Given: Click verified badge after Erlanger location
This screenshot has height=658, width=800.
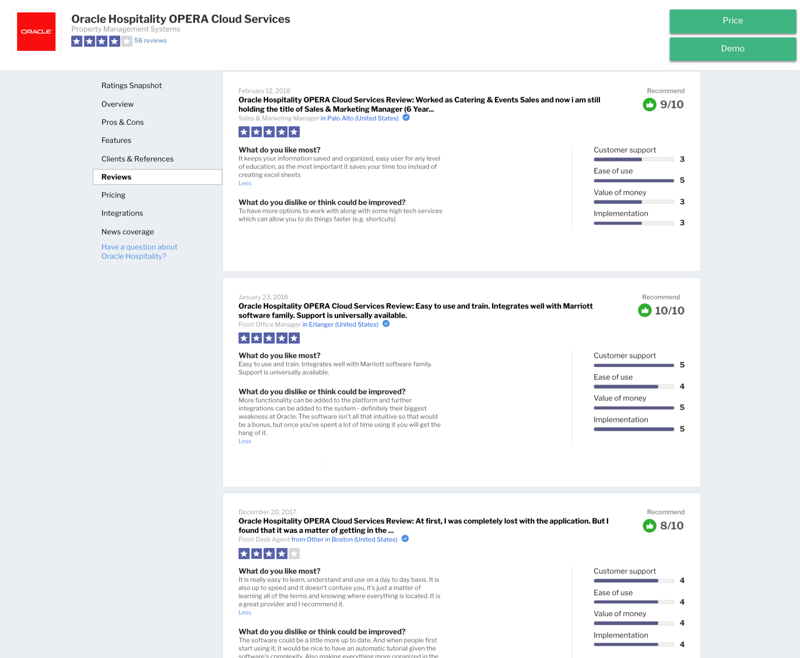Looking at the screenshot, I should (386, 324).
